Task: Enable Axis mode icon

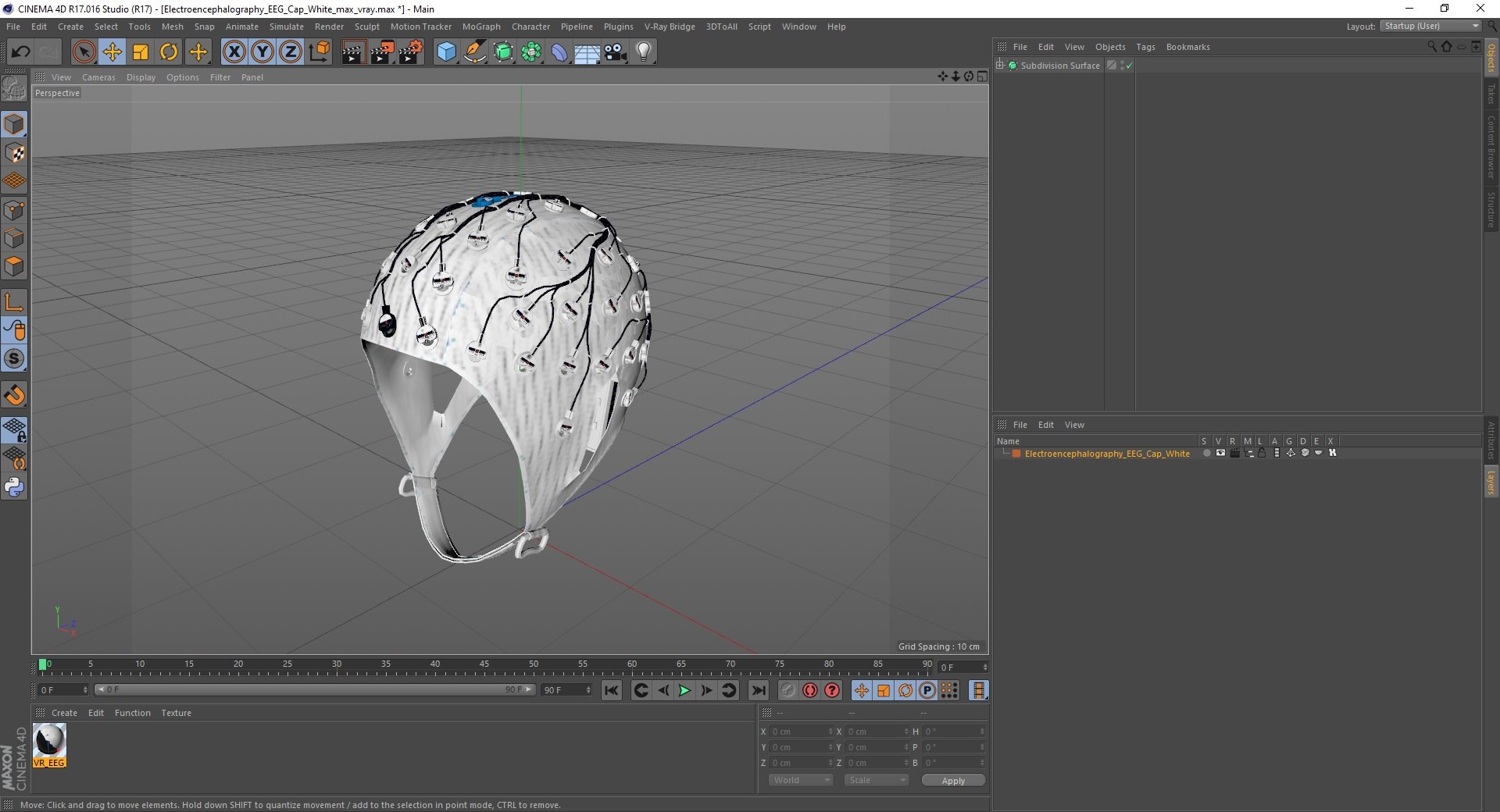Action: [14, 302]
